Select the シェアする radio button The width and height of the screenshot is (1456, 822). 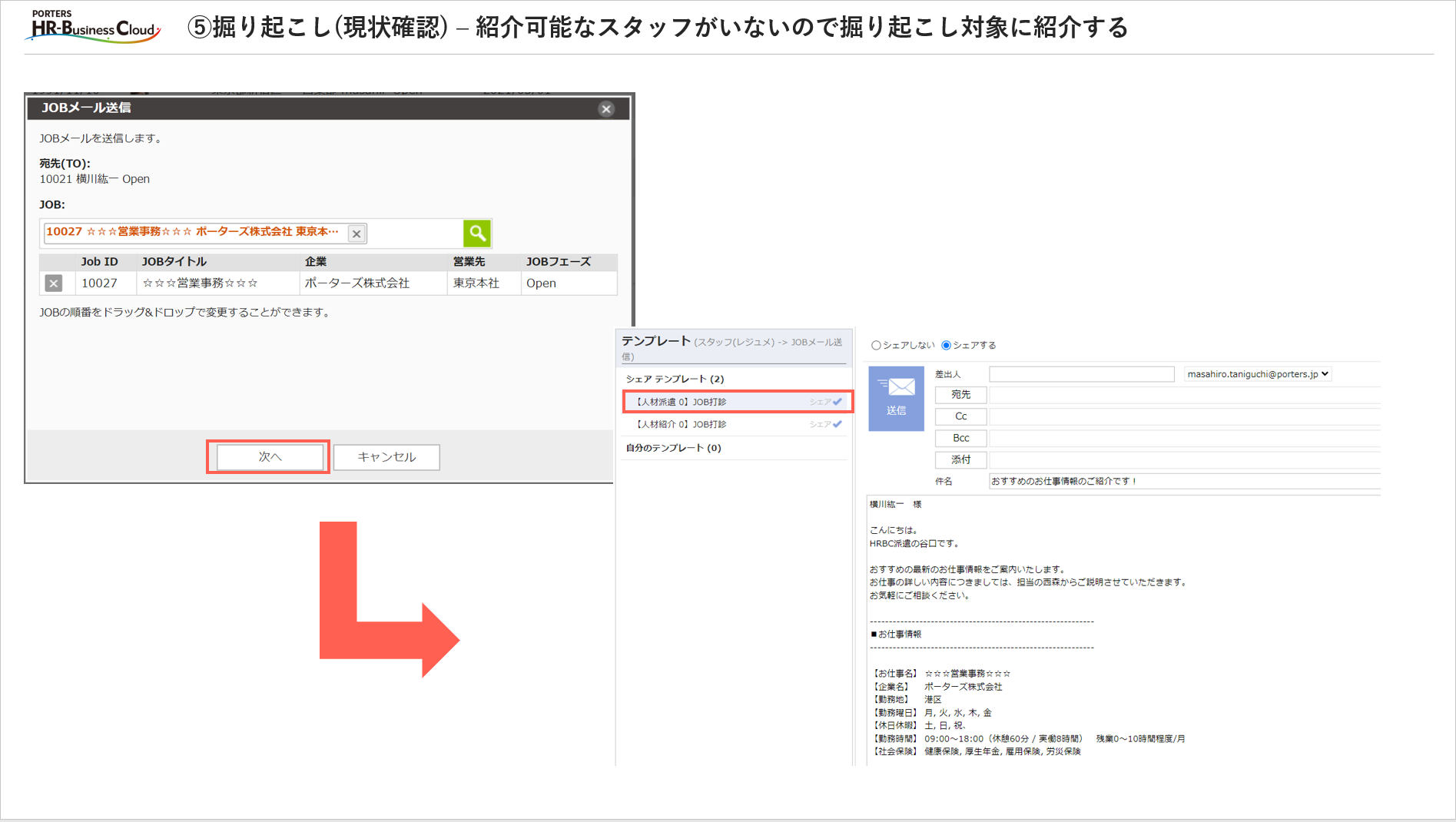[x=946, y=346]
